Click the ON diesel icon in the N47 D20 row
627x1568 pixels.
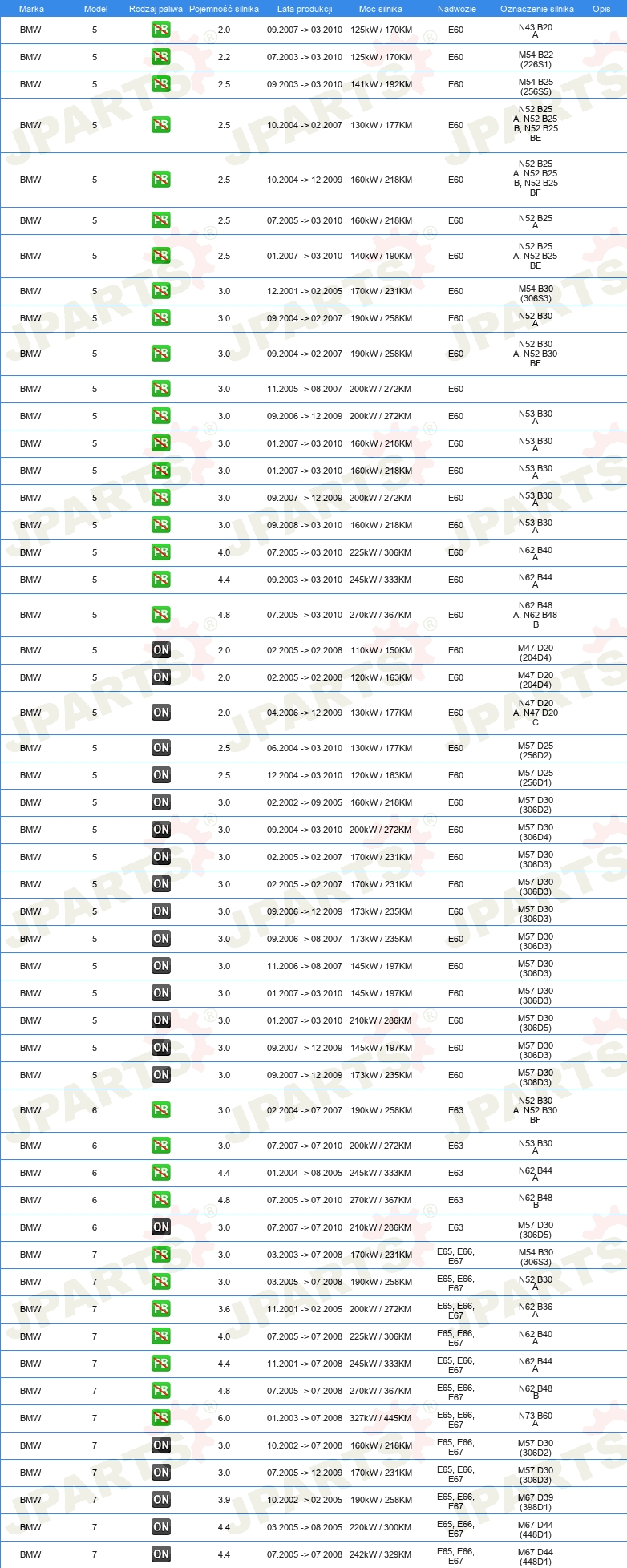(161, 713)
